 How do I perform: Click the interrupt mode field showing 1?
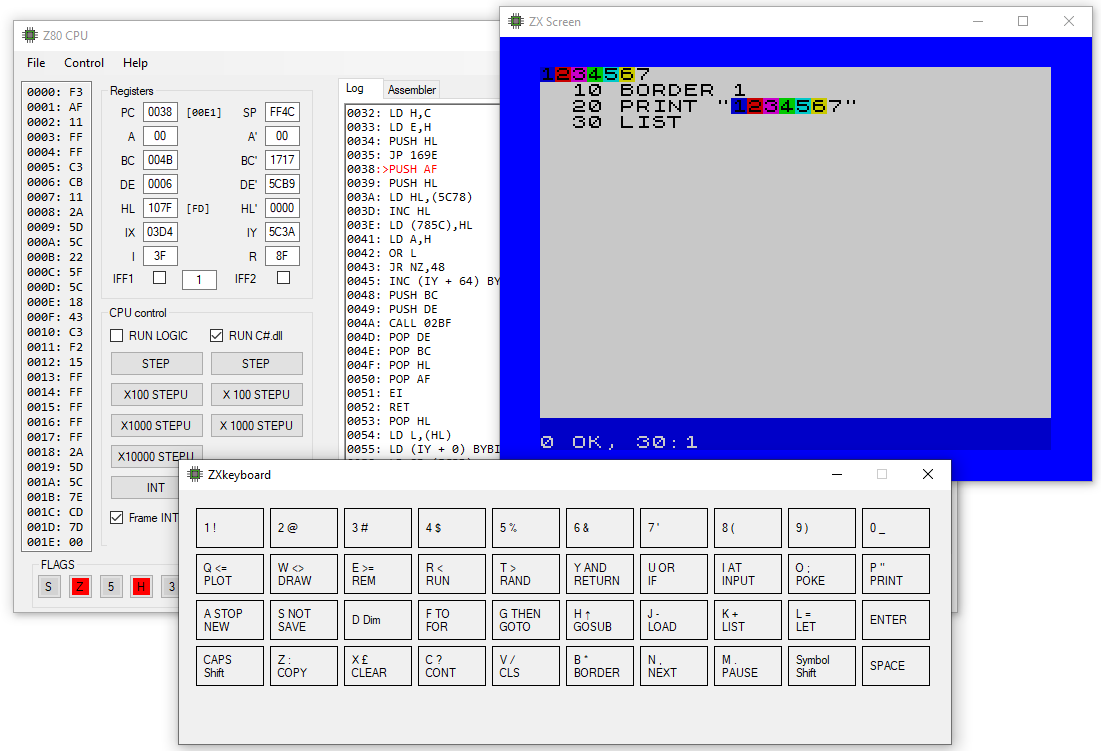[199, 279]
